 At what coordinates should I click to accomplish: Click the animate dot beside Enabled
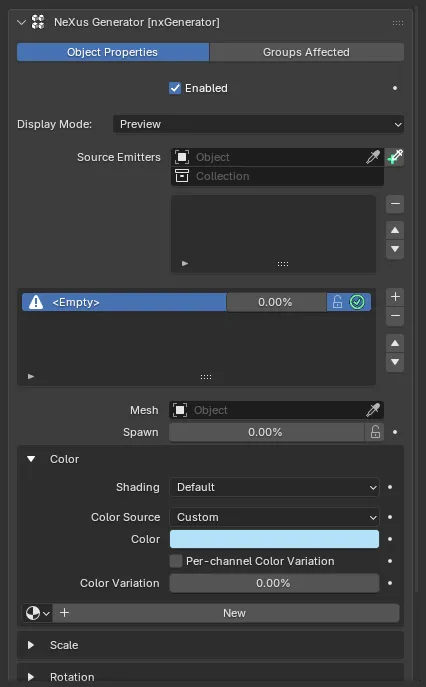395,88
